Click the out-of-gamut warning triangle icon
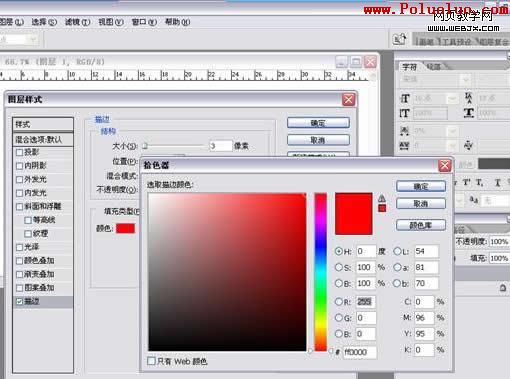This screenshot has width=510, height=379. coord(382,198)
